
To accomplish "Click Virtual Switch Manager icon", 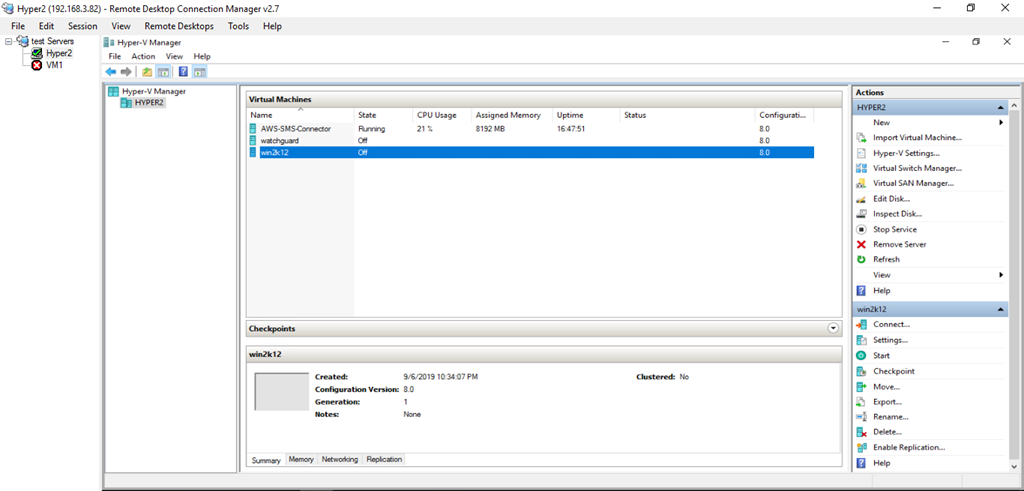I will [x=861, y=168].
